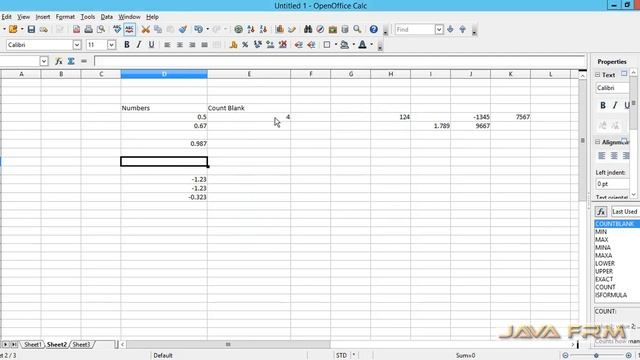Click the Copy icon

(158, 29)
